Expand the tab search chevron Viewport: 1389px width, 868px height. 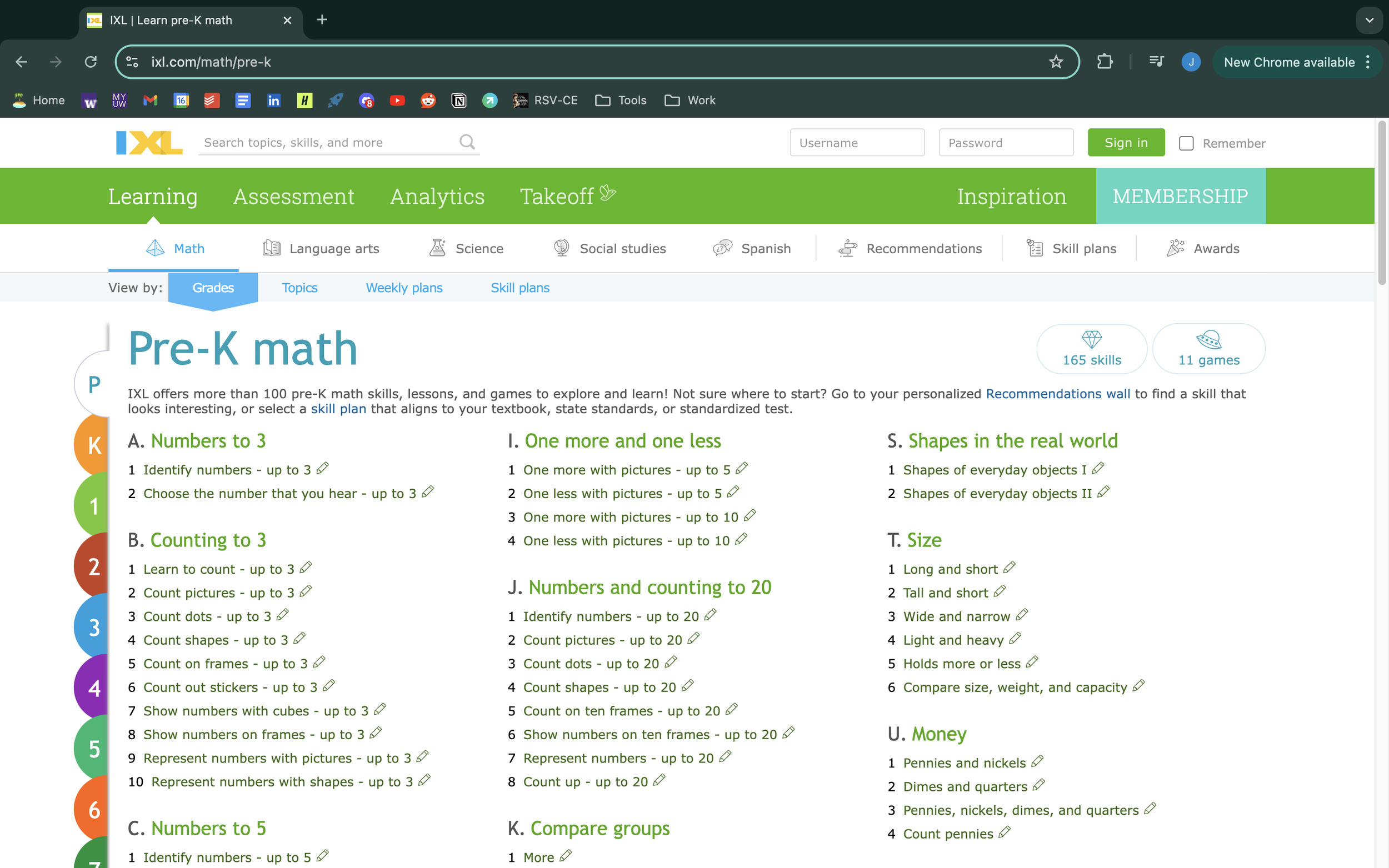point(1369,20)
